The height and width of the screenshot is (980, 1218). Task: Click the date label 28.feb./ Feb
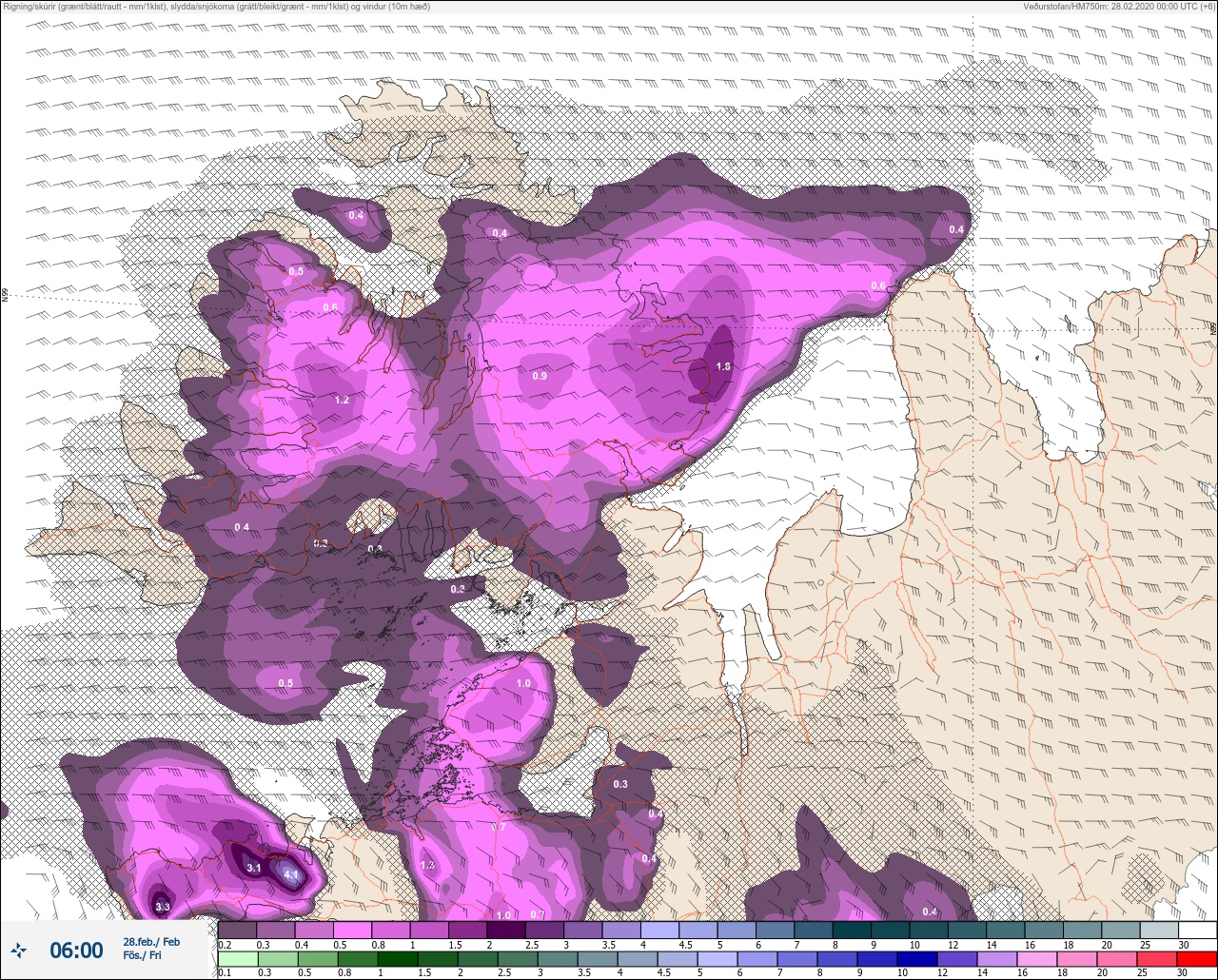point(150,941)
